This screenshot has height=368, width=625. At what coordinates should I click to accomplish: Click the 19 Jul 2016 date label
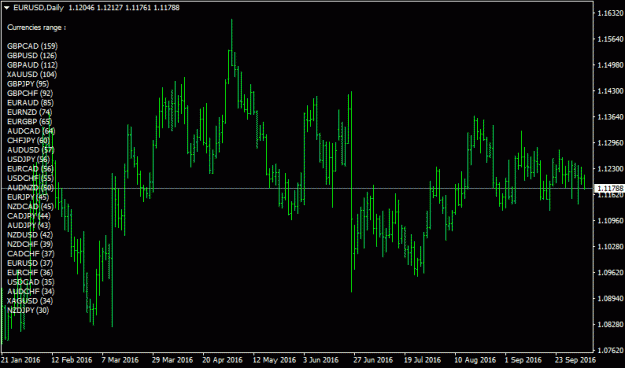coord(422,360)
